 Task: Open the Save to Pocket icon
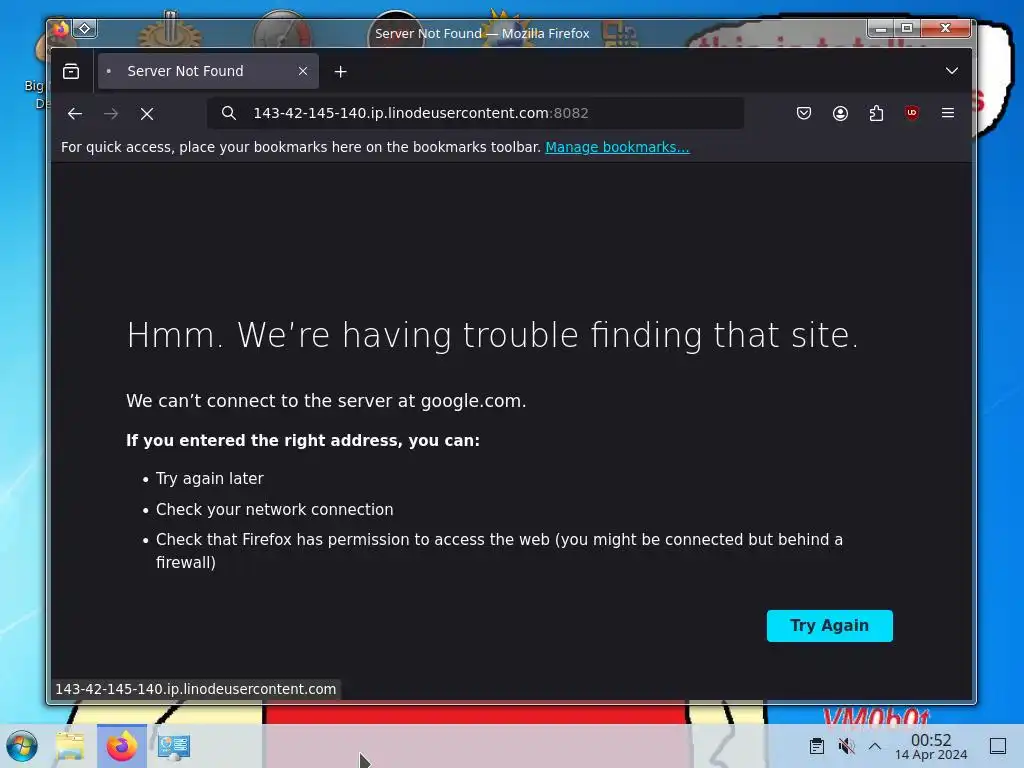click(x=804, y=113)
